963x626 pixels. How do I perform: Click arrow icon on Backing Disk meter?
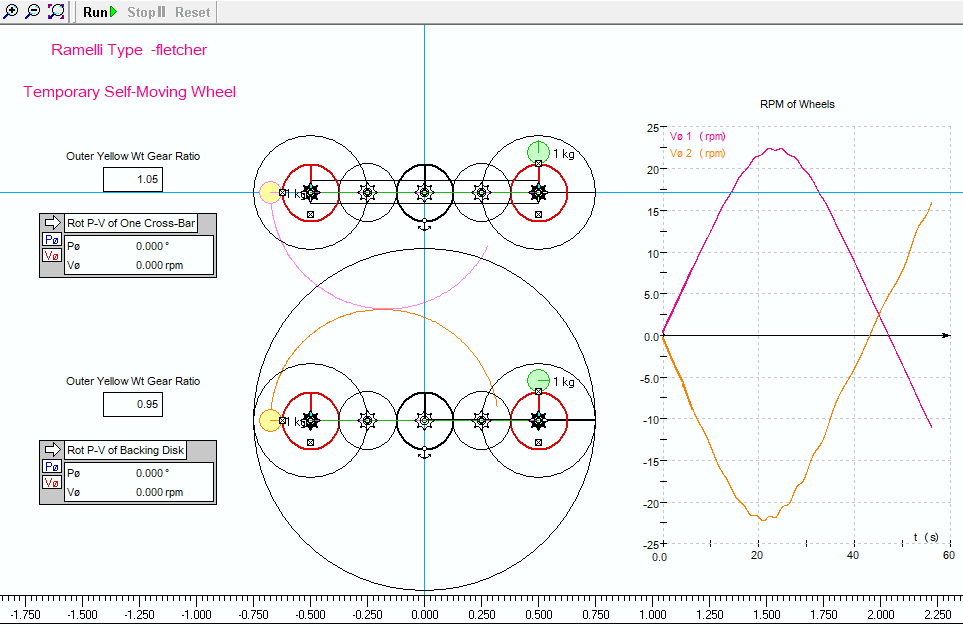tap(52, 449)
